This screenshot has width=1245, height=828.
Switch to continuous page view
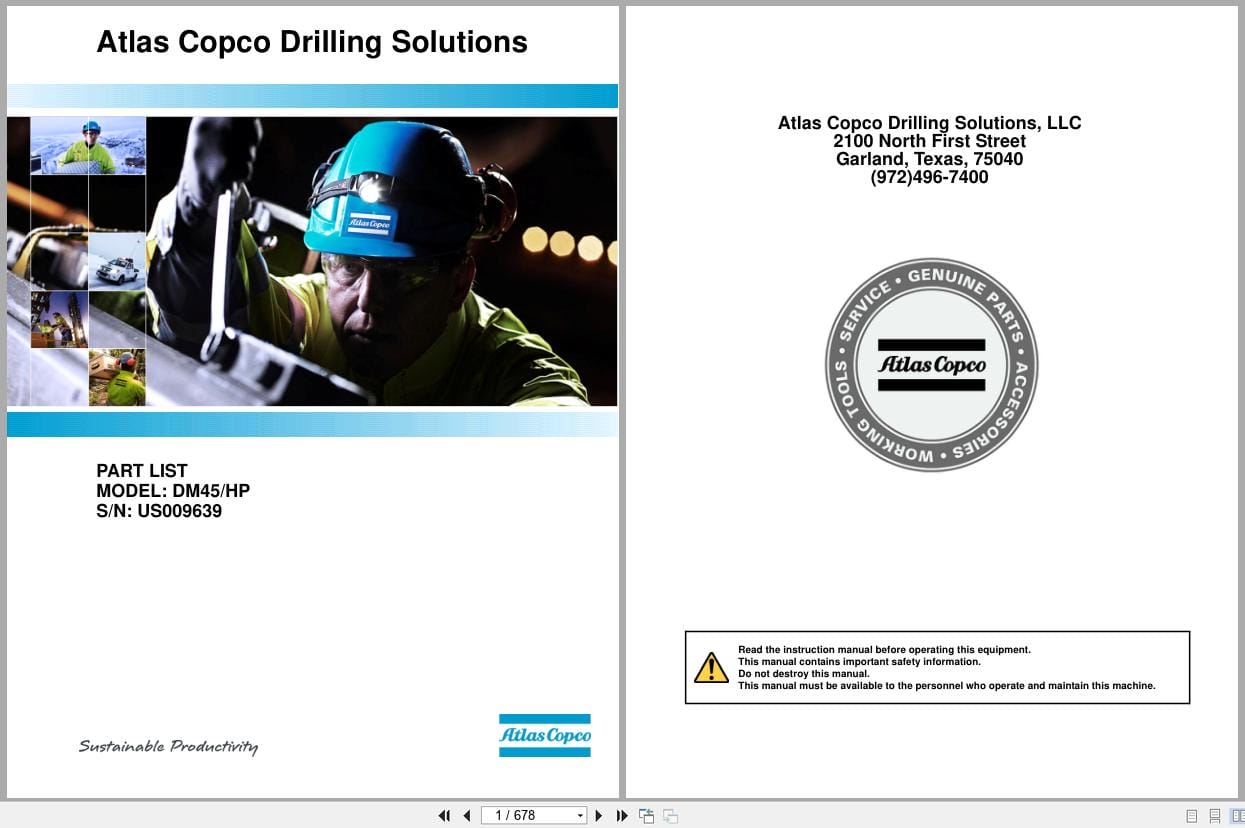point(1214,816)
